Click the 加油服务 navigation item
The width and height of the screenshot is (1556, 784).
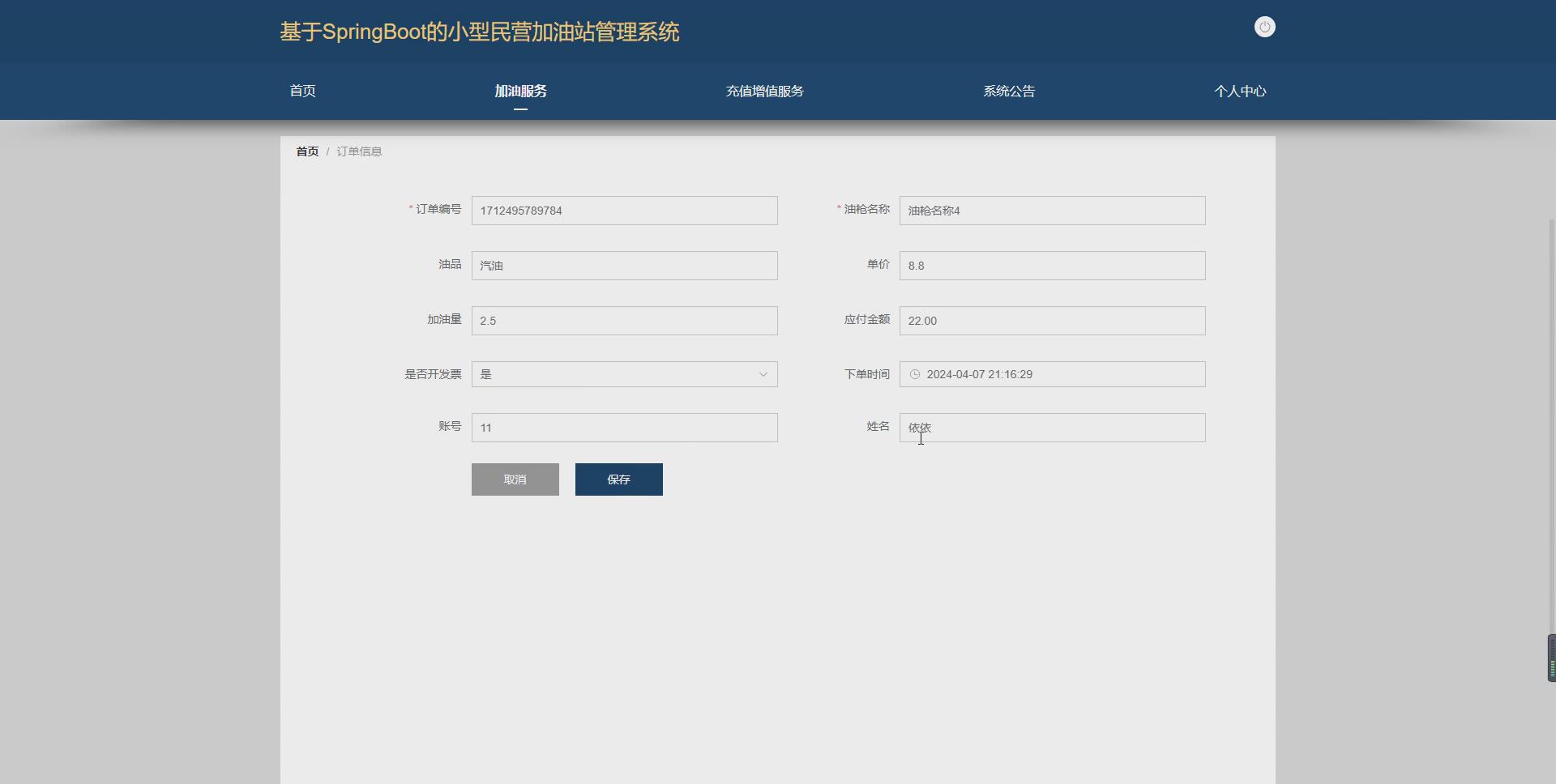tap(519, 91)
